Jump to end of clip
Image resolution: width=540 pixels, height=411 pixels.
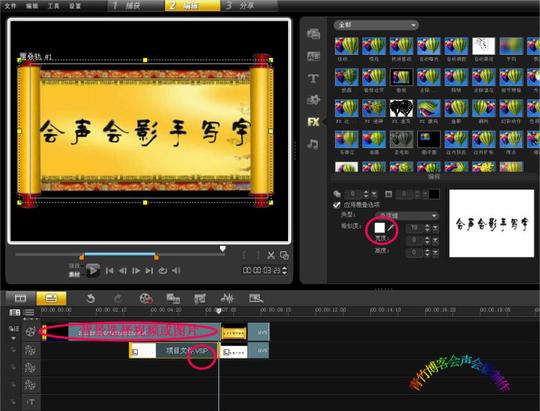point(149,271)
